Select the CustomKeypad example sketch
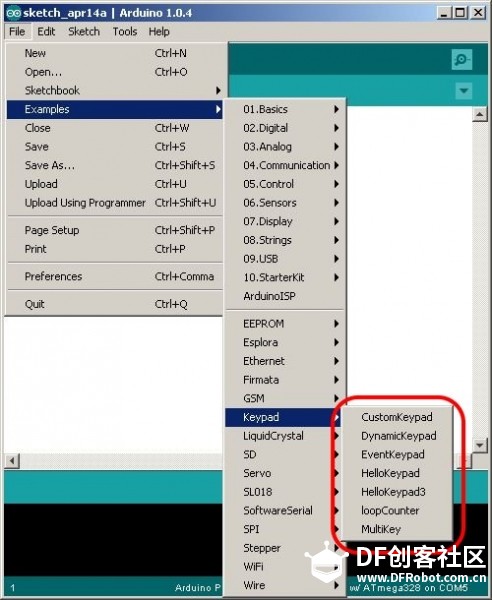492x600 pixels. point(396,417)
